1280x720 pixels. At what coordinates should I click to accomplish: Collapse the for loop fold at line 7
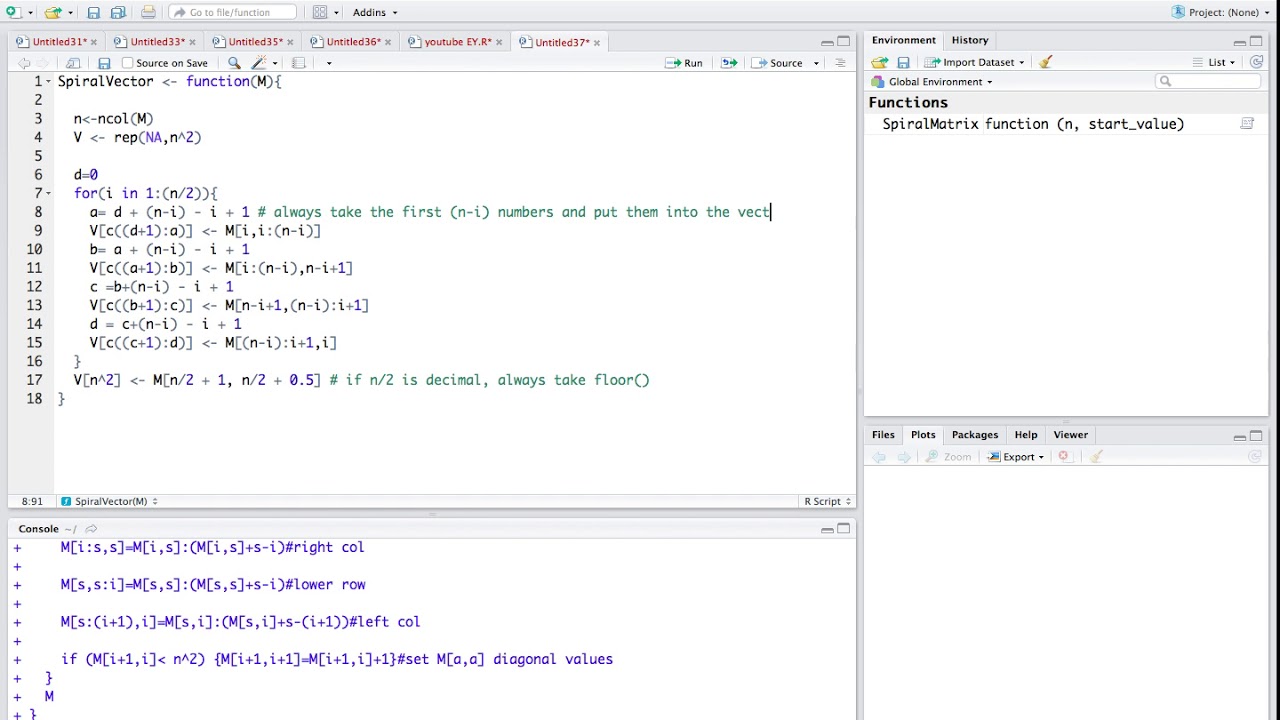click(49, 194)
